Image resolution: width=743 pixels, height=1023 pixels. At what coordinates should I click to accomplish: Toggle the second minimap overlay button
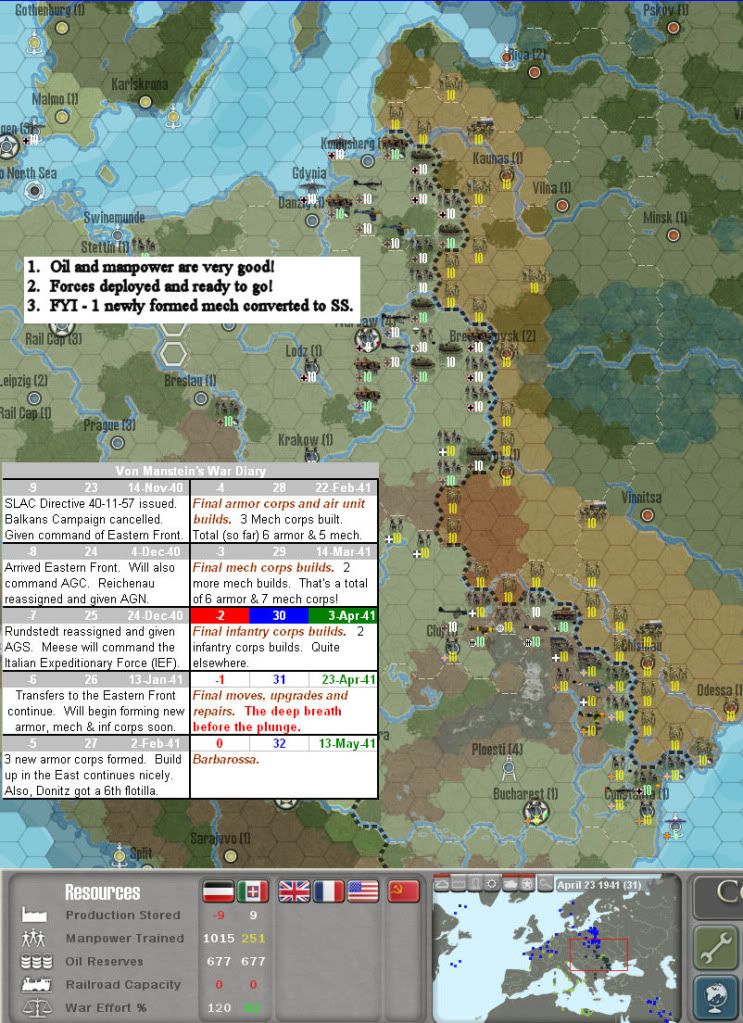pos(459,883)
